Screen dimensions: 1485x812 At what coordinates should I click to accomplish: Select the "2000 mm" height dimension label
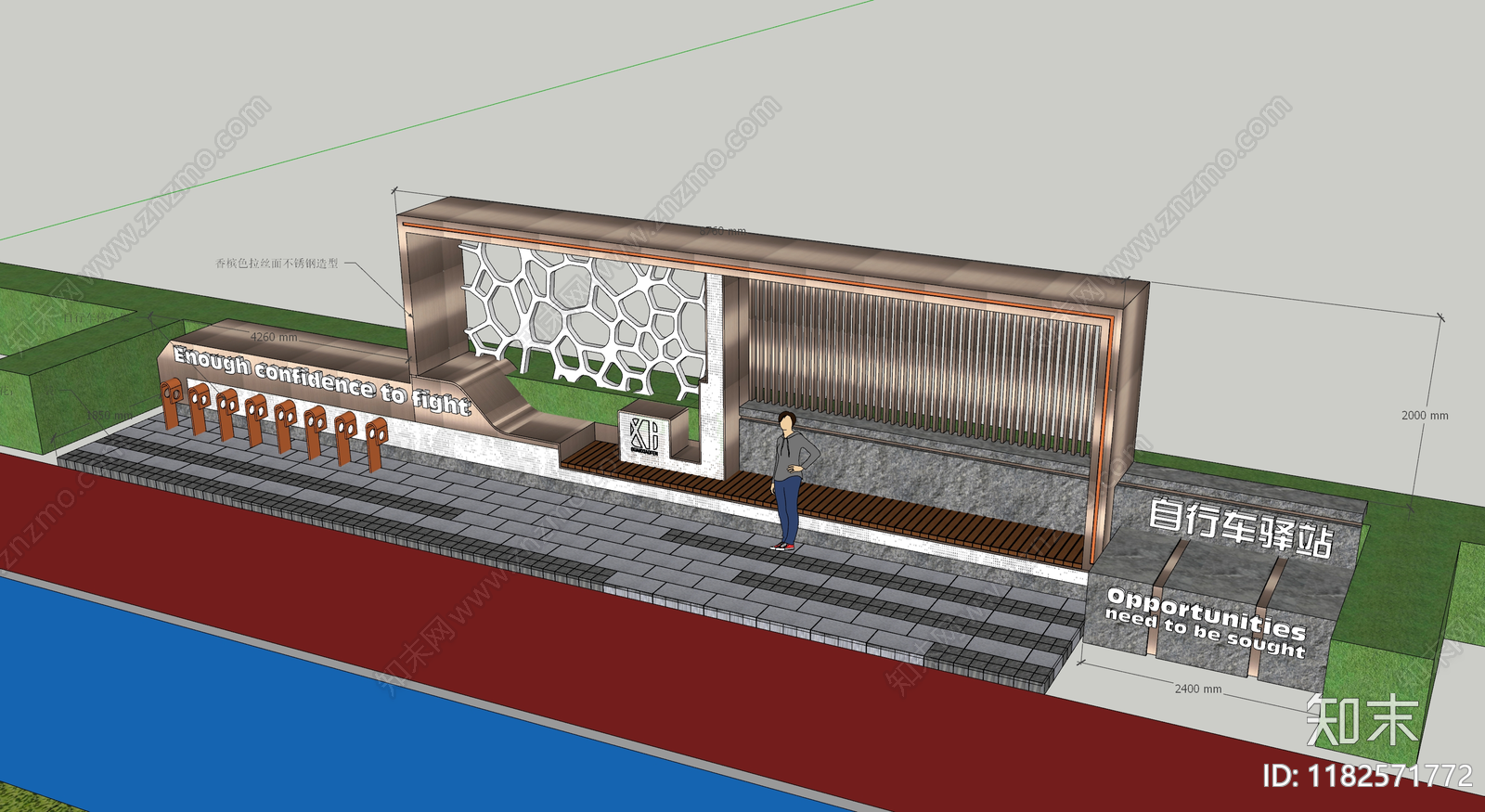[x=1425, y=416]
